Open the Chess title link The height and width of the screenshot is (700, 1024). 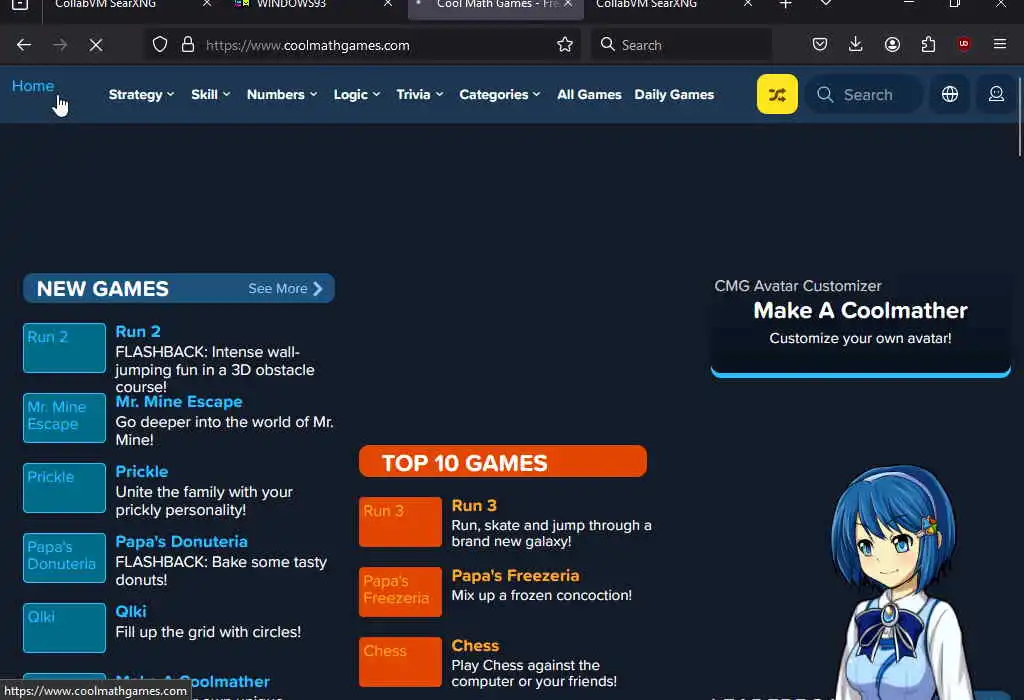coord(475,645)
